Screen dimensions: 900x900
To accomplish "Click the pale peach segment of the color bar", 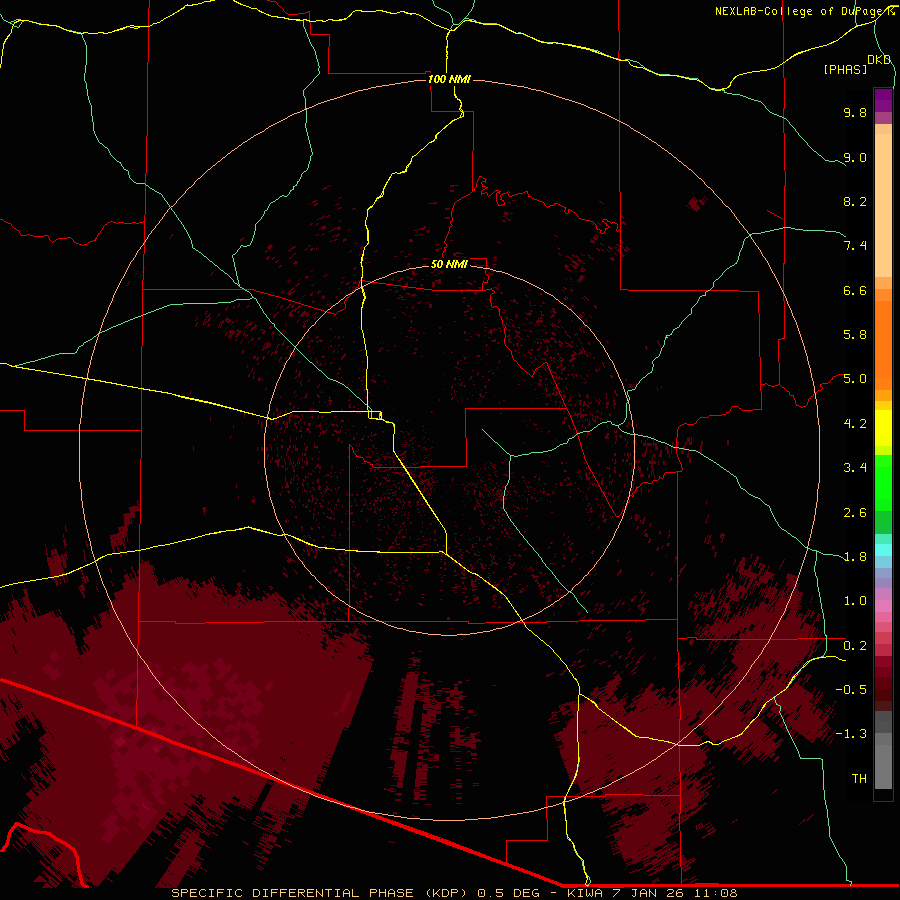I will (x=883, y=206).
